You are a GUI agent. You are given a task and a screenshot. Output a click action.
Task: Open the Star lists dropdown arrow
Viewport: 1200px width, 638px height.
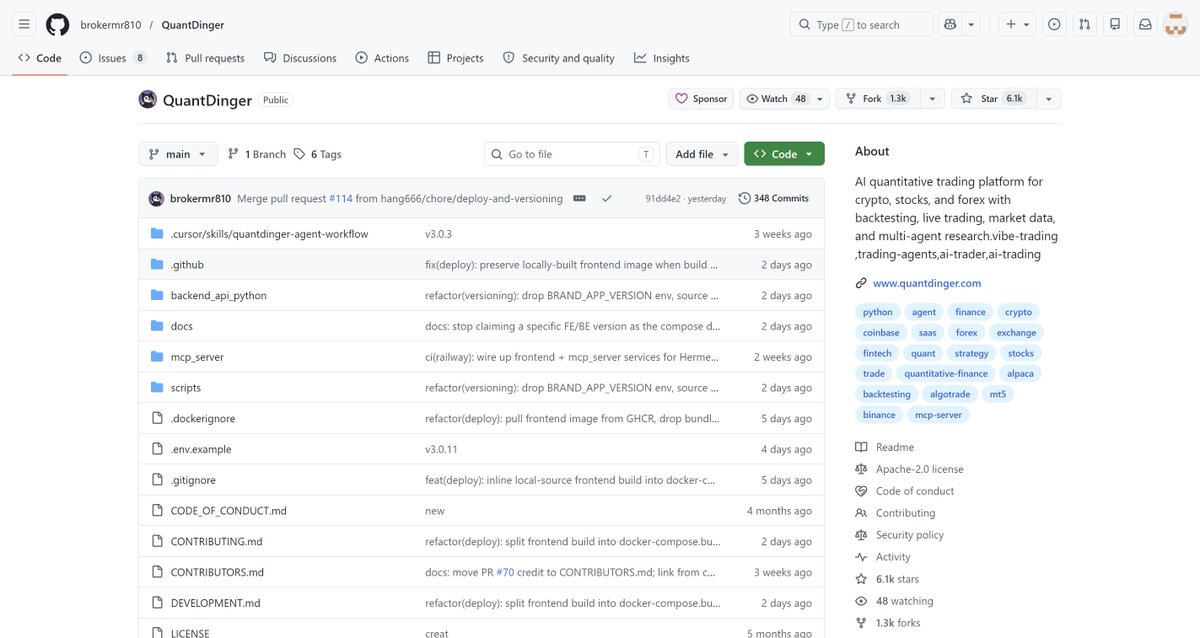coord(1048,99)
